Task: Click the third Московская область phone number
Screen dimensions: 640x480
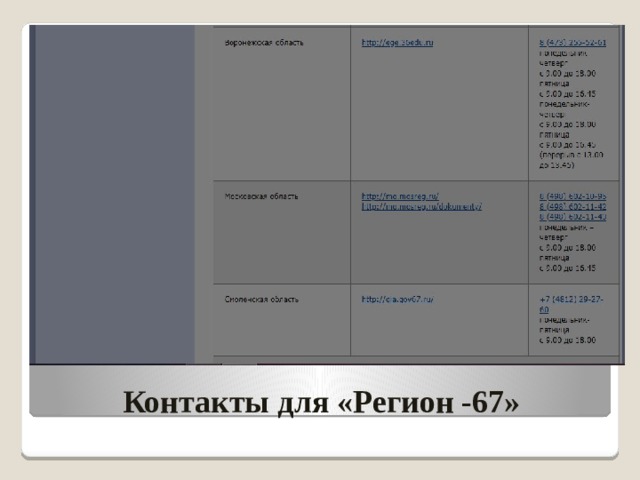Action: 573,217
